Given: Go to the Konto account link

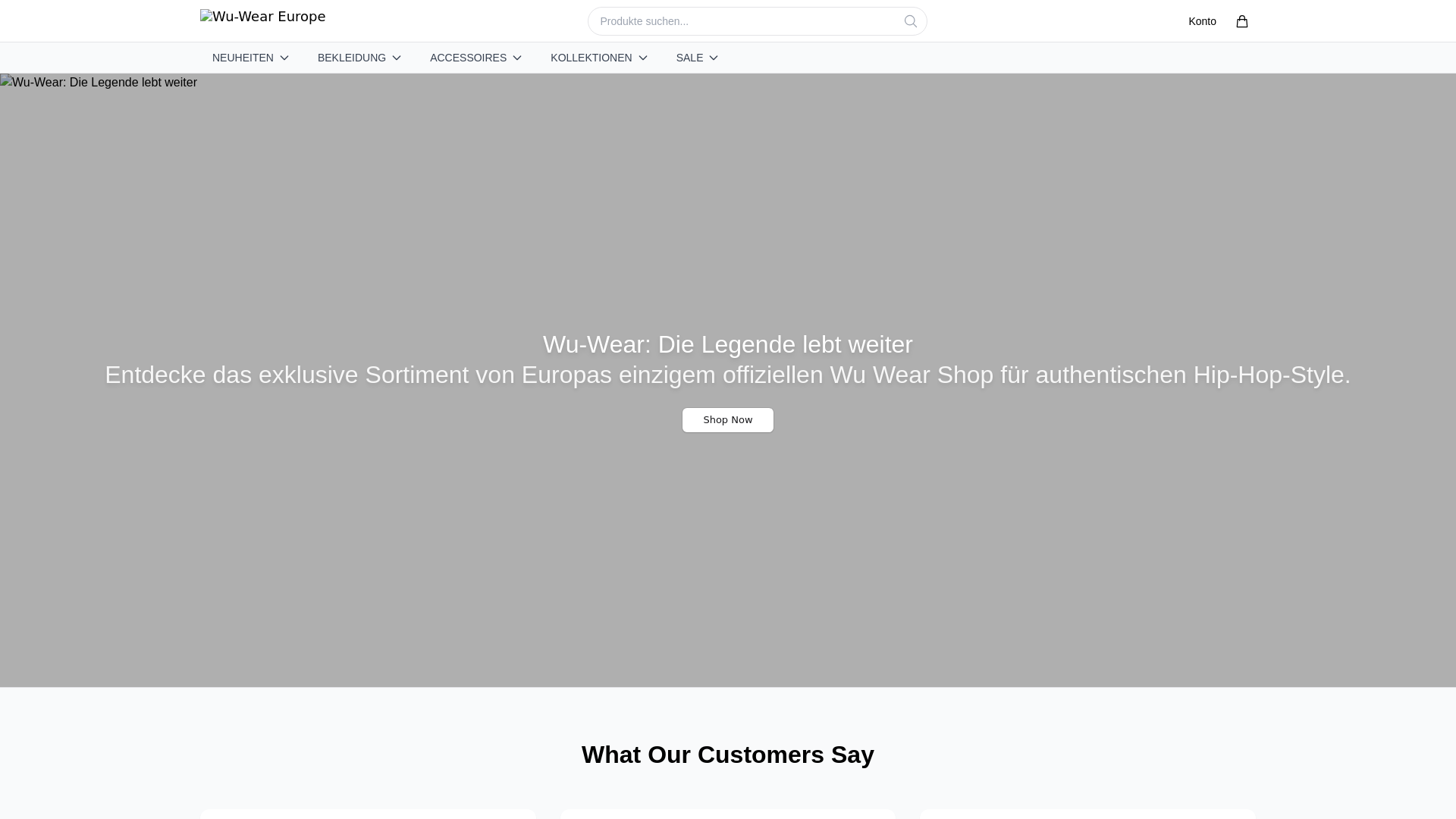Looking at the screenshot, I should click(x=1202, y=21).
